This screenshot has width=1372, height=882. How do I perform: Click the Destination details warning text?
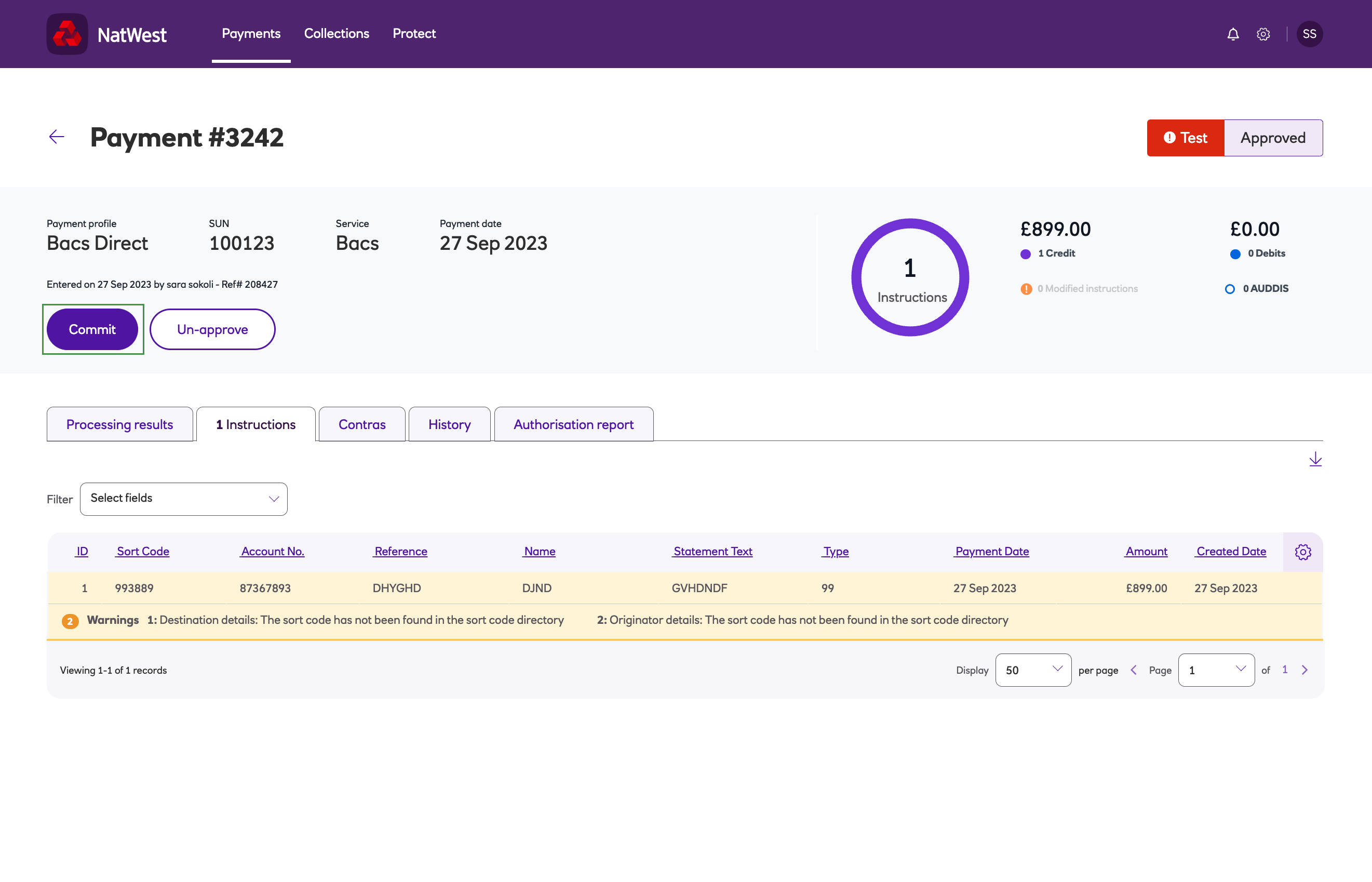coord(356,620)
